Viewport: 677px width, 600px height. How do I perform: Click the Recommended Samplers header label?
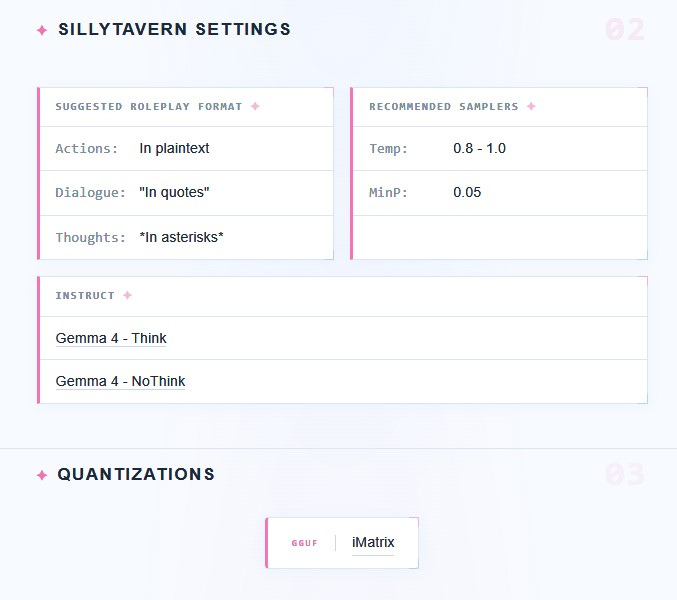(x=443, y=107)
